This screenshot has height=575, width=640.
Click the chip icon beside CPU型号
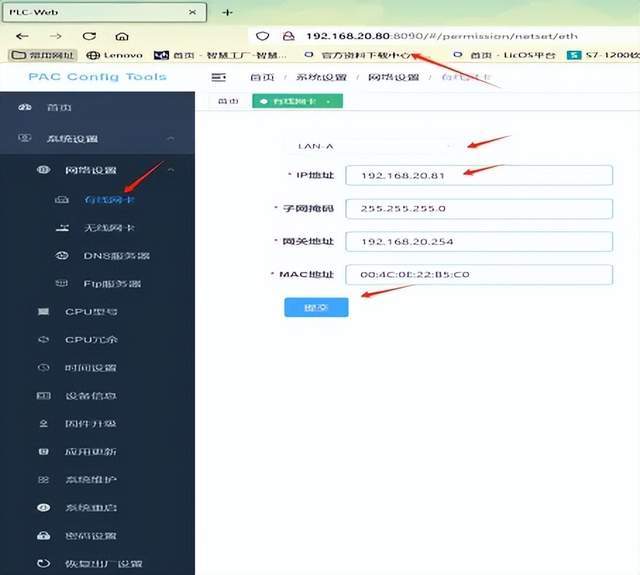click(x=43, y=312)
